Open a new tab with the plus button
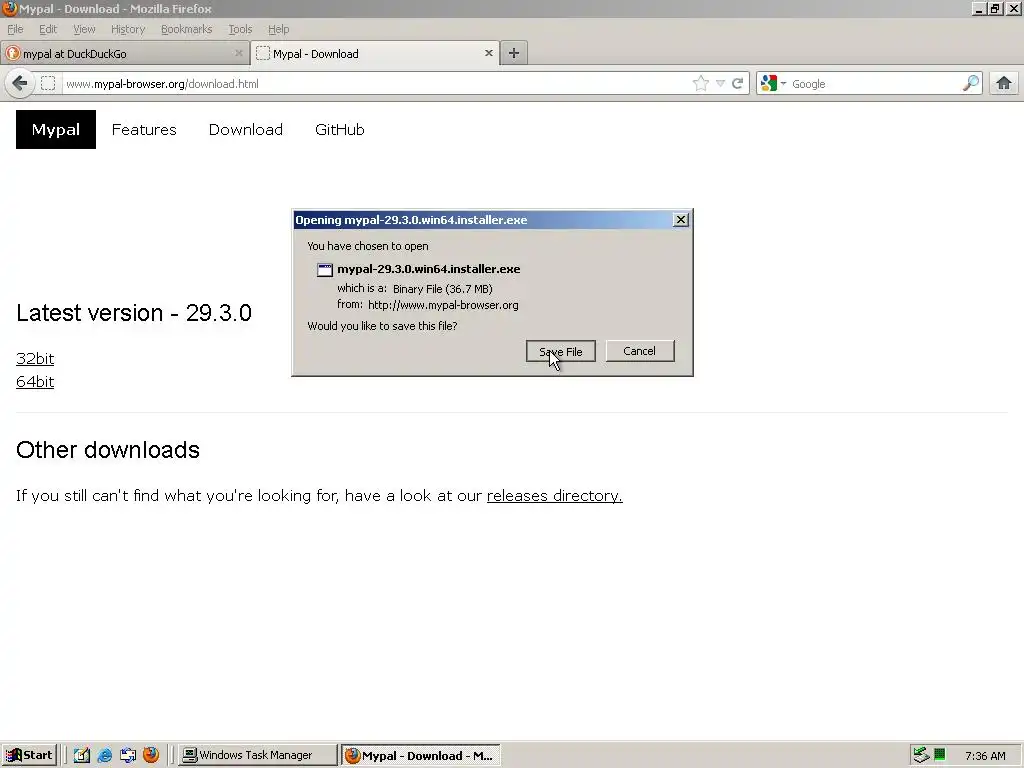1024x768 pixels. (514, 54)
